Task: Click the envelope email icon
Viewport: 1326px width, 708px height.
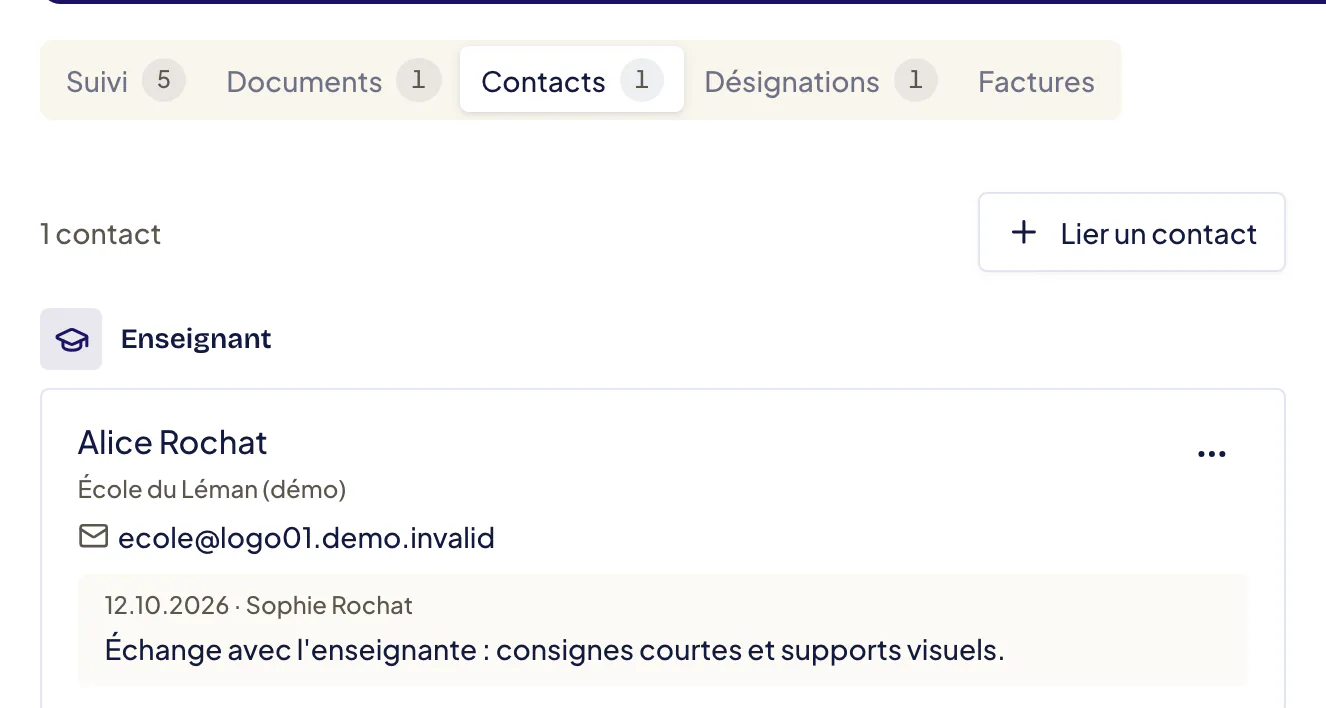Action: pos(93,538)
